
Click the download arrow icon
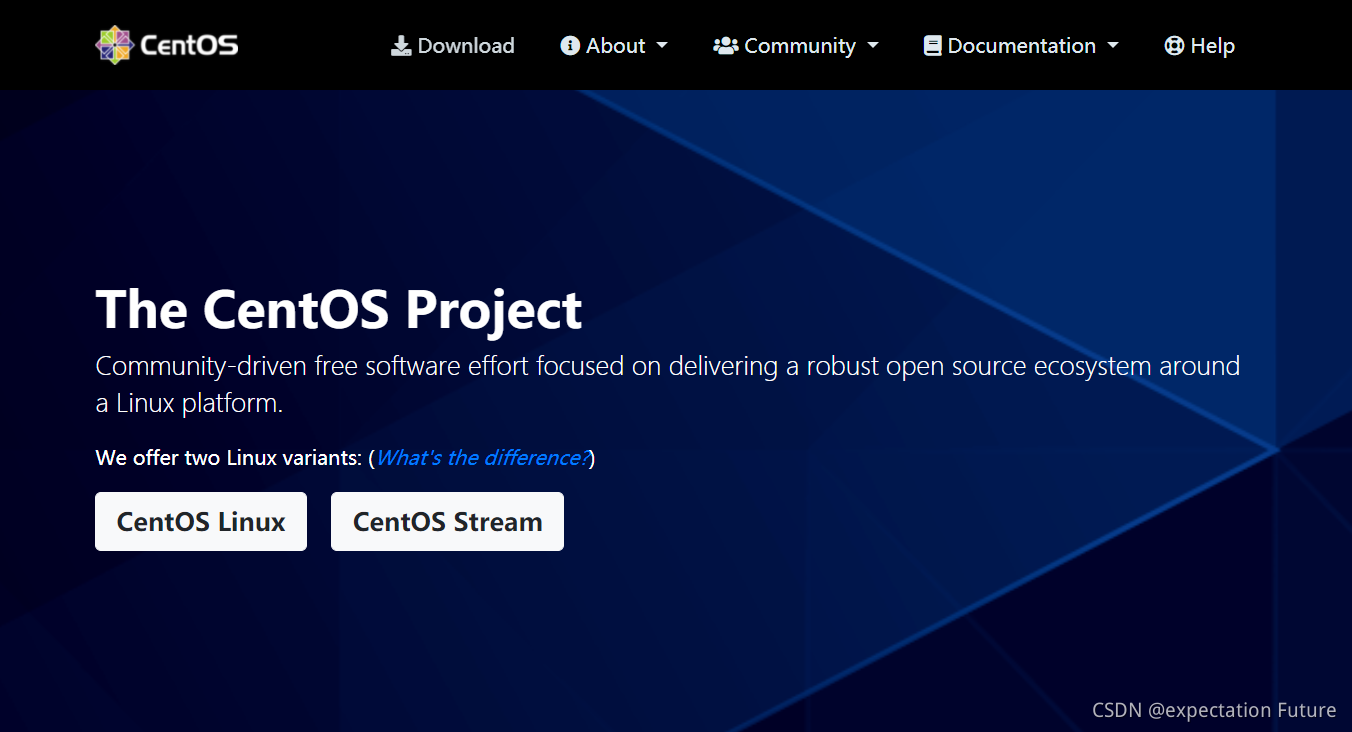pos(401,46)
